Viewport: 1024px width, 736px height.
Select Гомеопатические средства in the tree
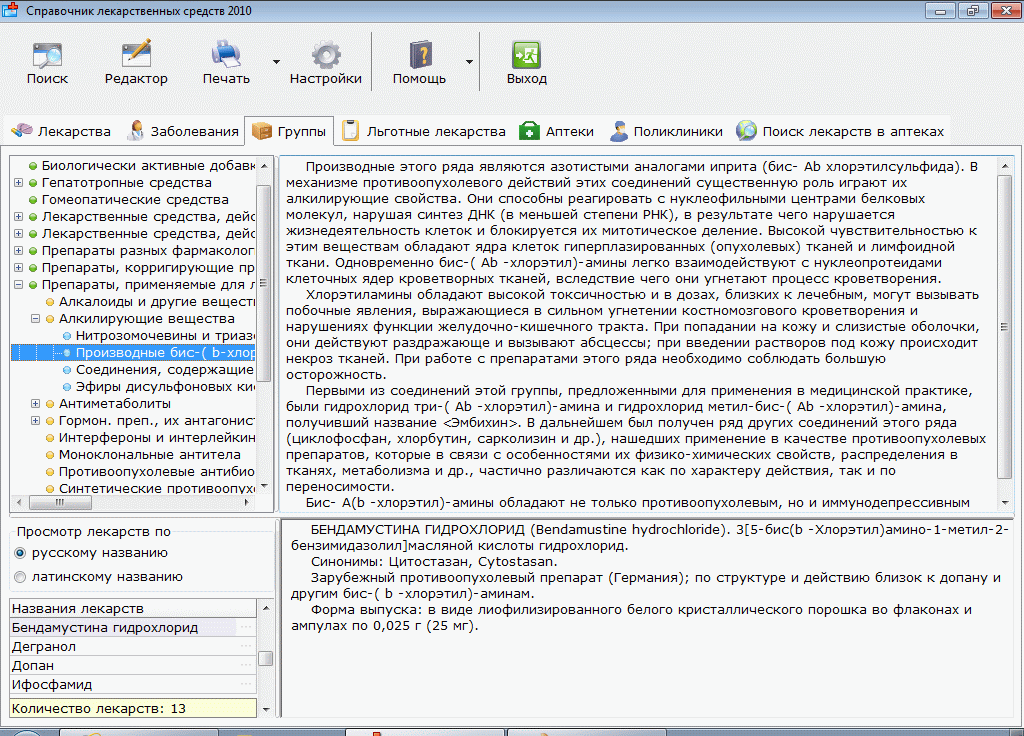[x=135, y=200]
